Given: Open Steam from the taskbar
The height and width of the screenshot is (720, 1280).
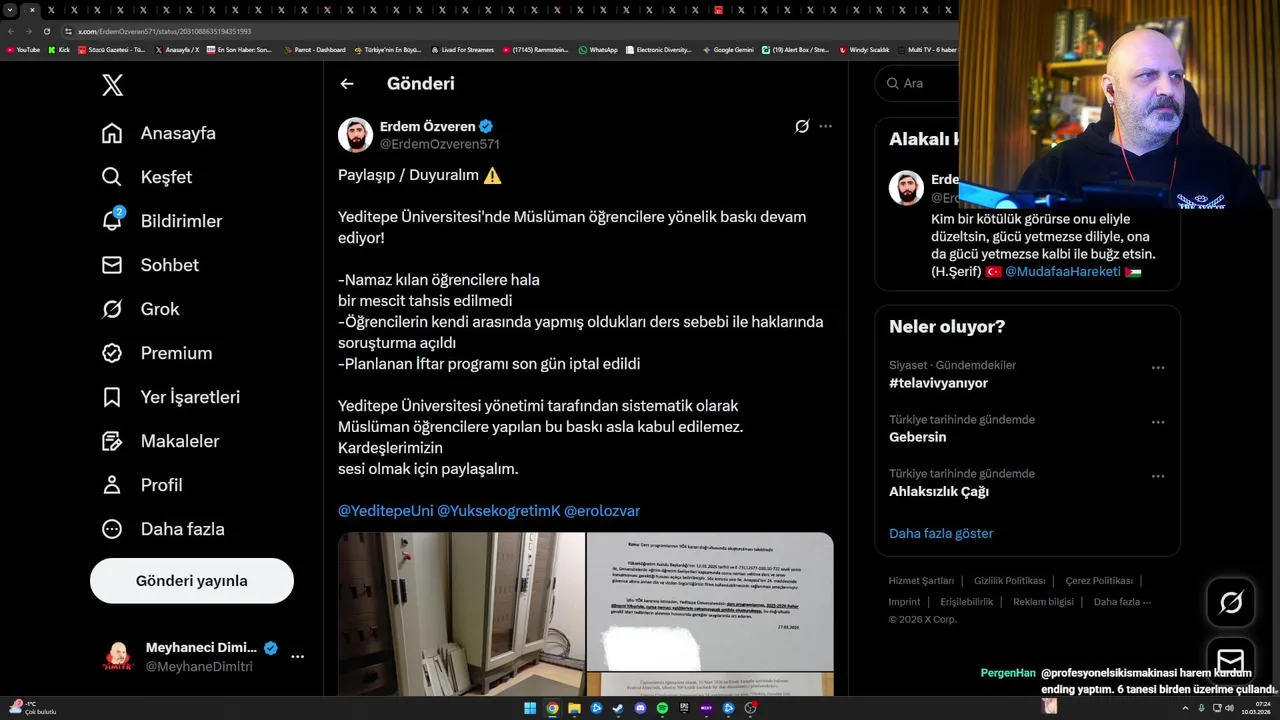Looking at the screenshot, I should (x=618, y=708).
